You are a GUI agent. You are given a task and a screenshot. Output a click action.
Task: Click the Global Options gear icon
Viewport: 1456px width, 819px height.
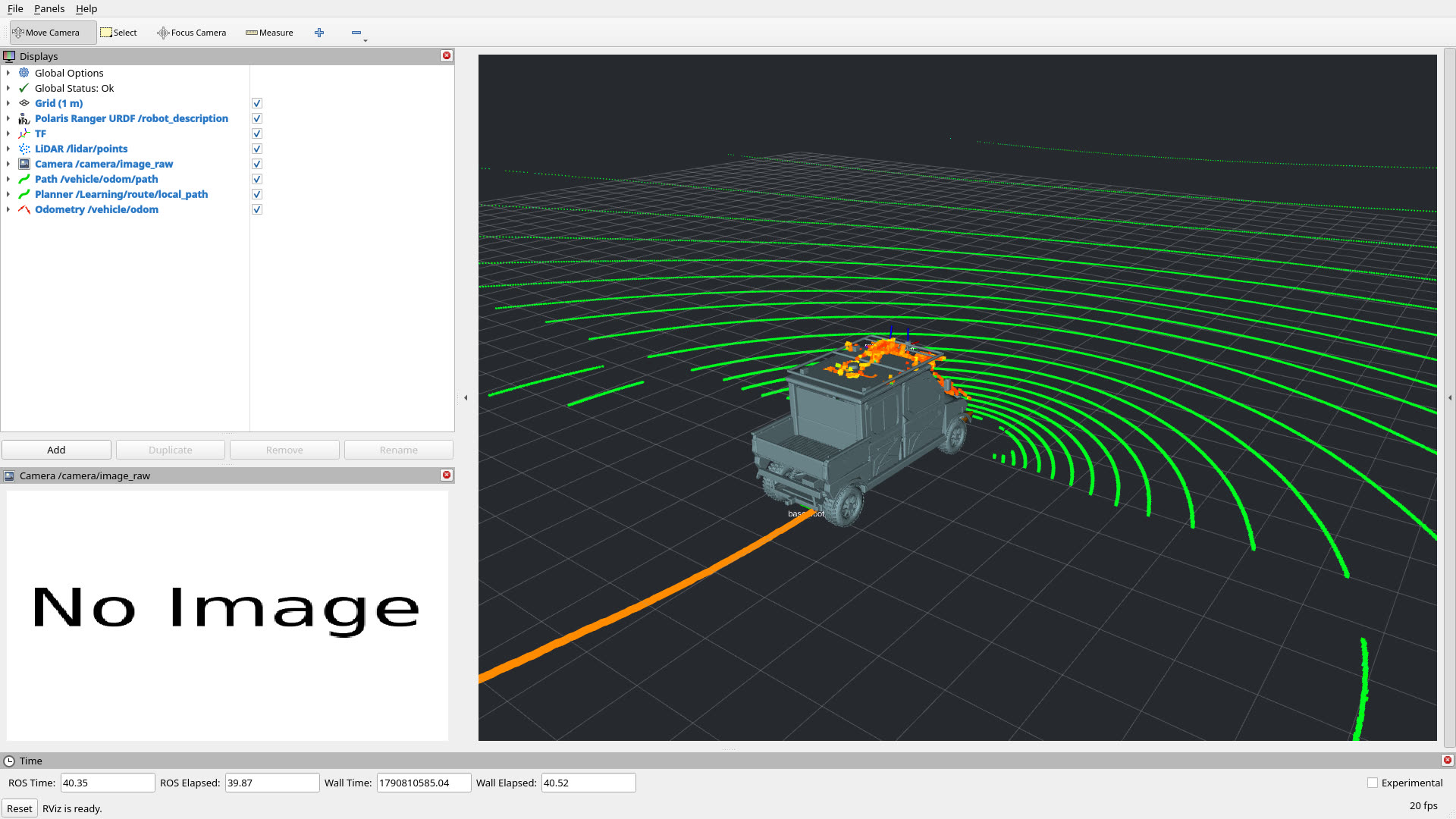point(24,73)
